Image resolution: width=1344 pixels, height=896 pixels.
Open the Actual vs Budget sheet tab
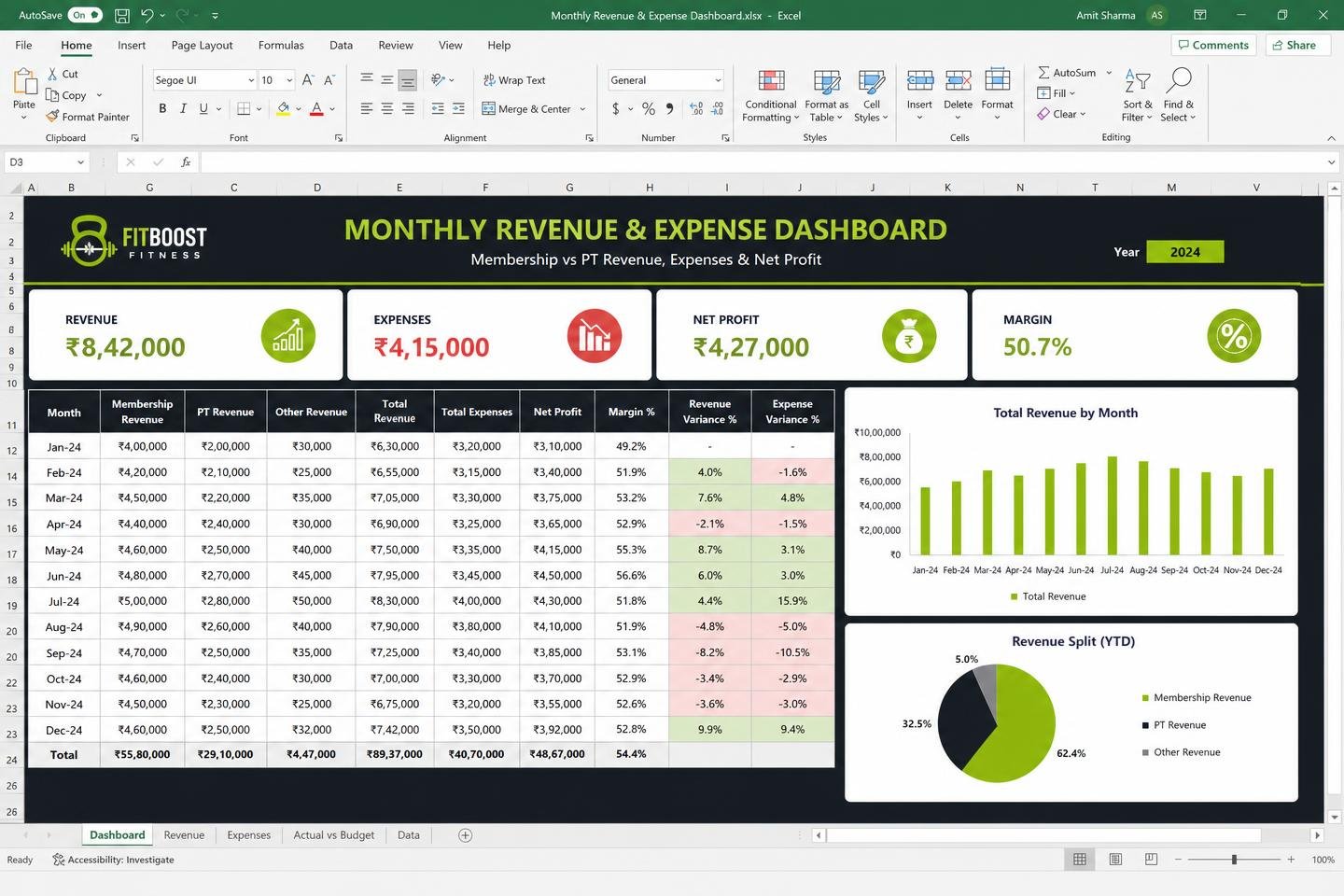point(334,835)
